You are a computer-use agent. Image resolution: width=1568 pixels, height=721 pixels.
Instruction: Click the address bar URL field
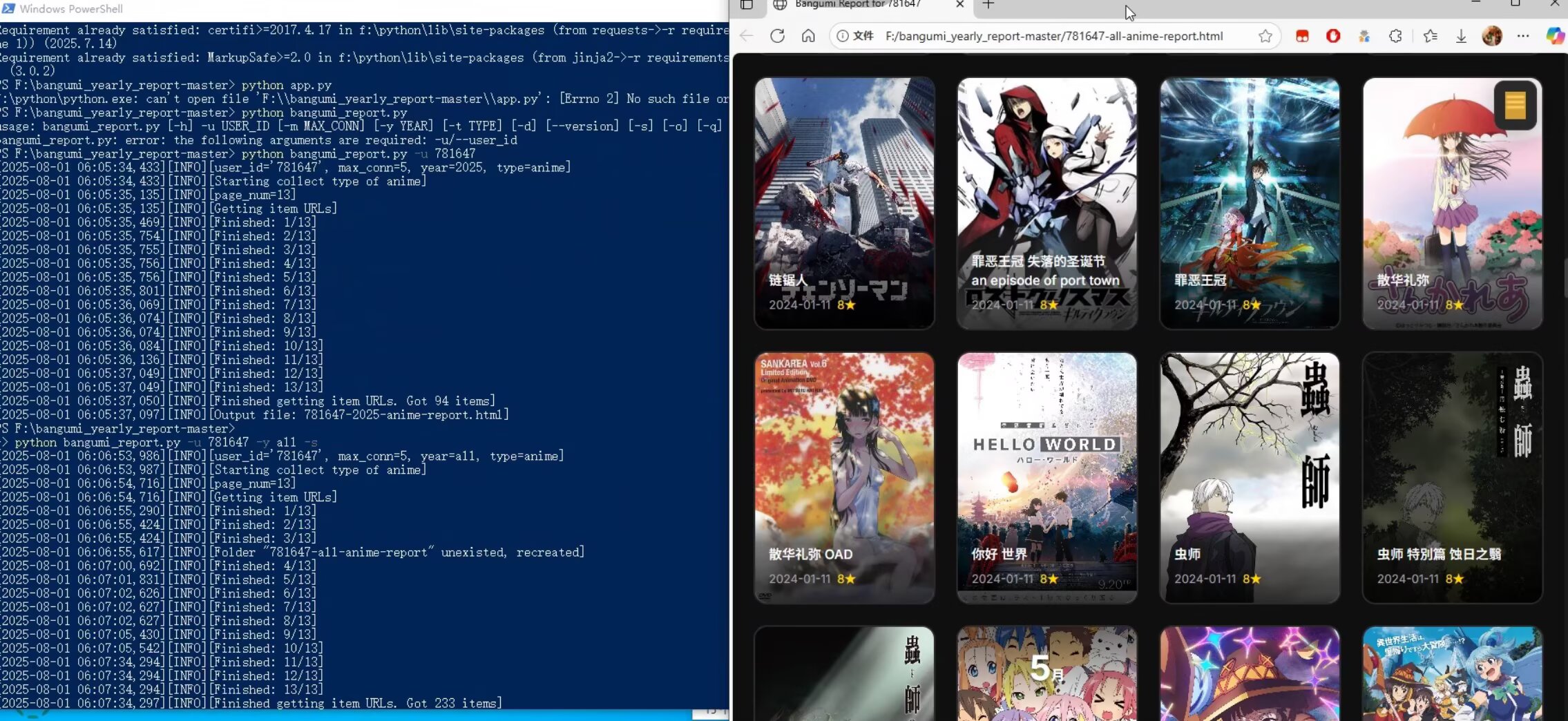coord(1054,36)
